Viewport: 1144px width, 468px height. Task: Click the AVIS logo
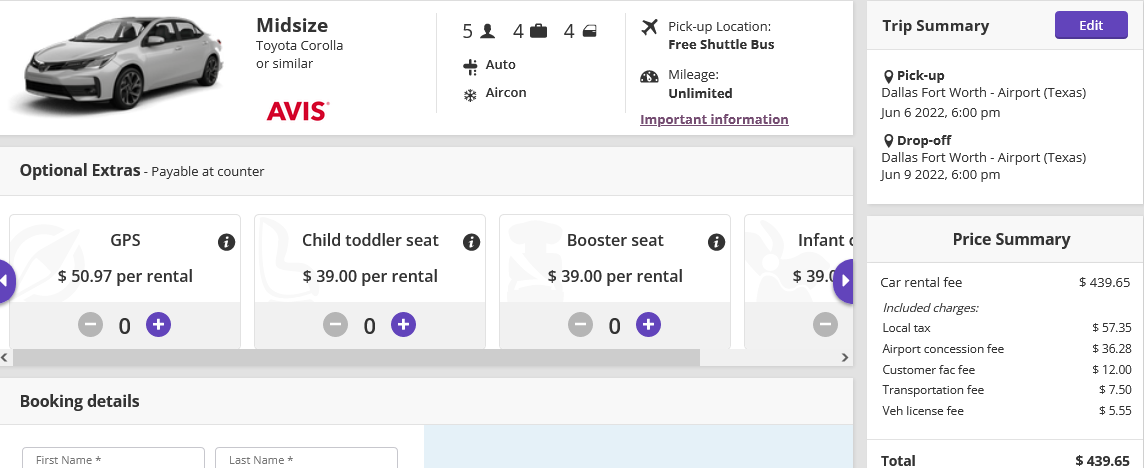298,111
